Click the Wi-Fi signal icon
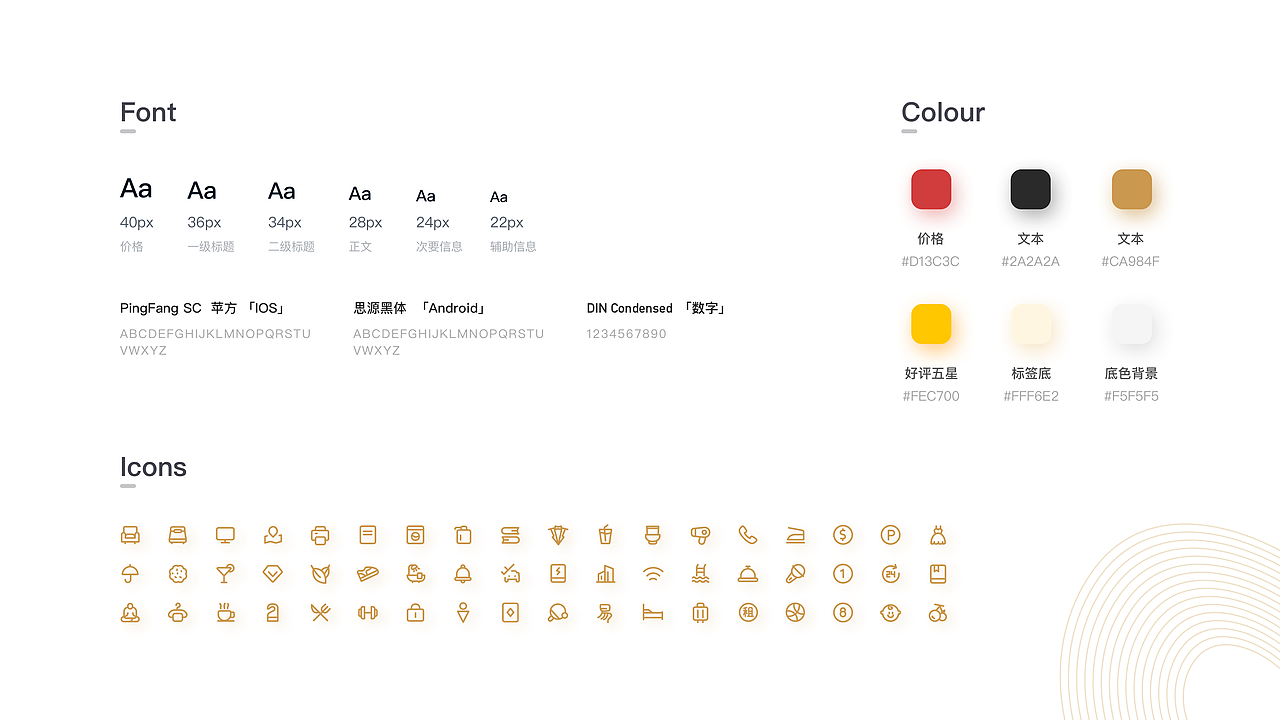The image size is (1280, 720). click(x=653, y=574)
